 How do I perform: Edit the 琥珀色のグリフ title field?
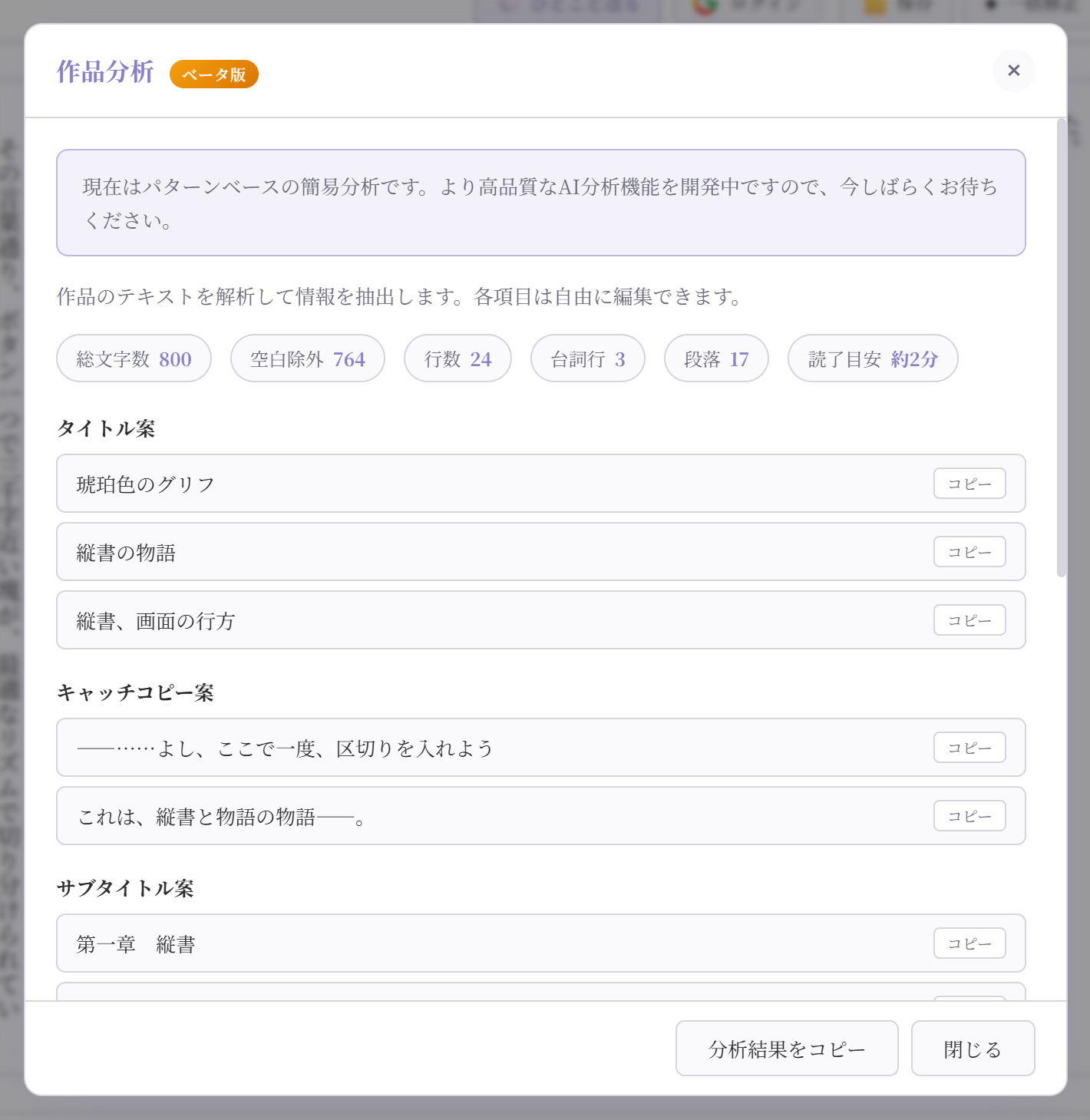tap(384, 484)
